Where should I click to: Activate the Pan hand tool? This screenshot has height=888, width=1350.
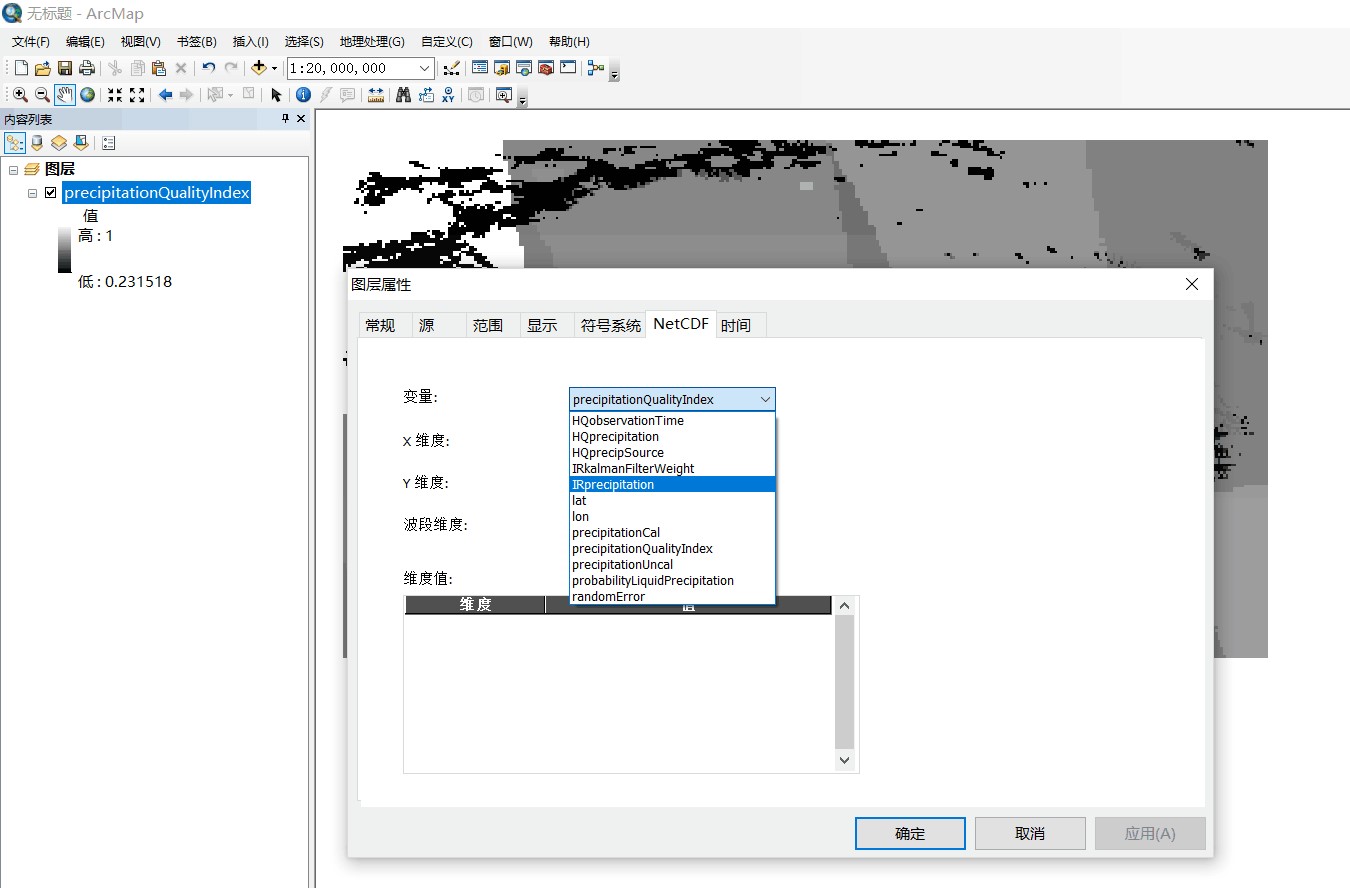(65, 95)
